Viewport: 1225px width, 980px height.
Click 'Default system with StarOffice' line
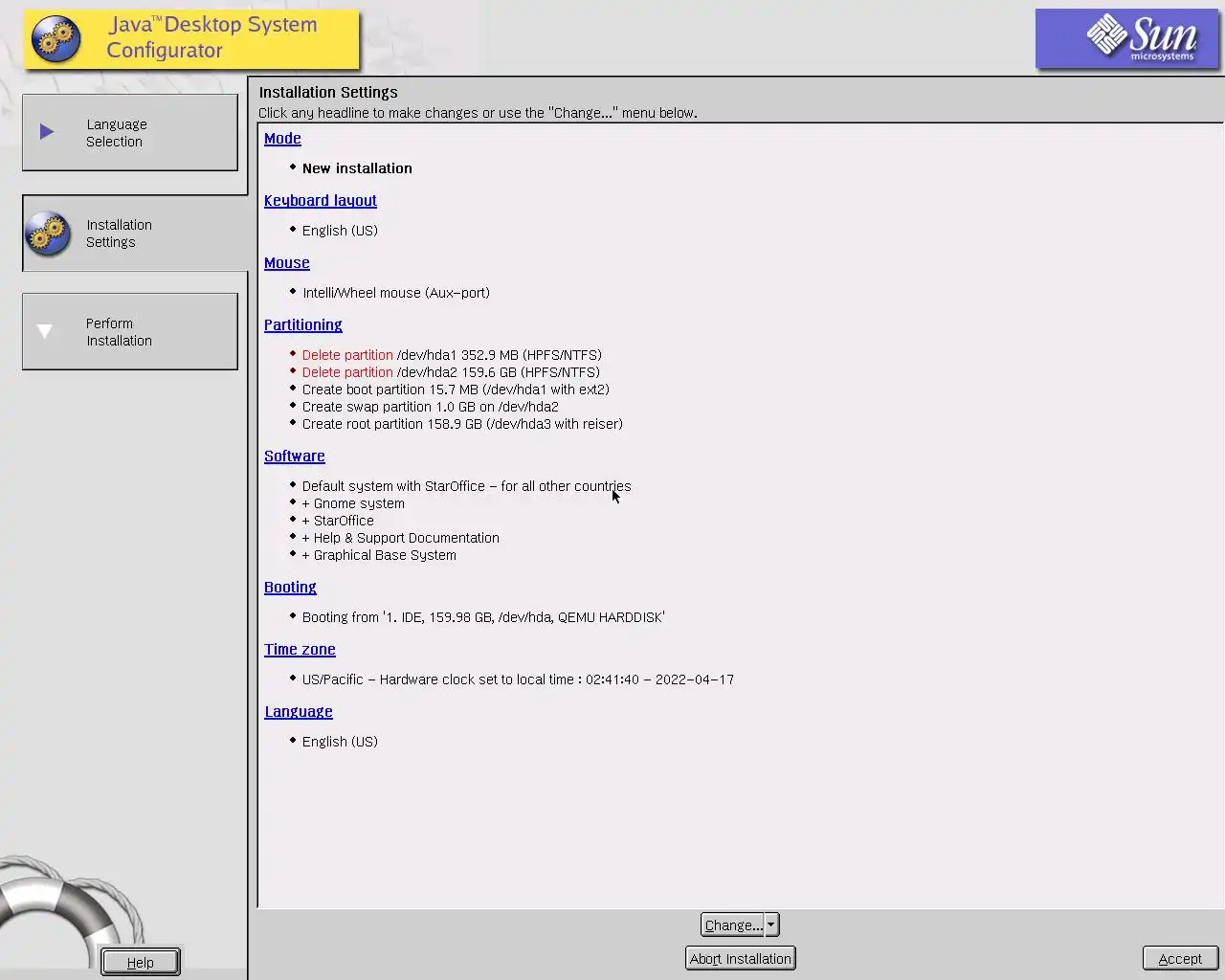tap(467, 486)
